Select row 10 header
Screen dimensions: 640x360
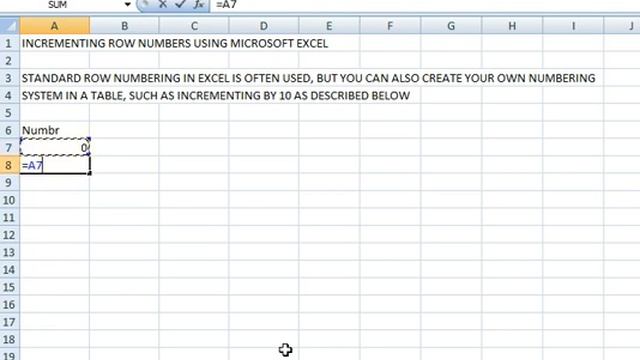(x=9, y=200)
